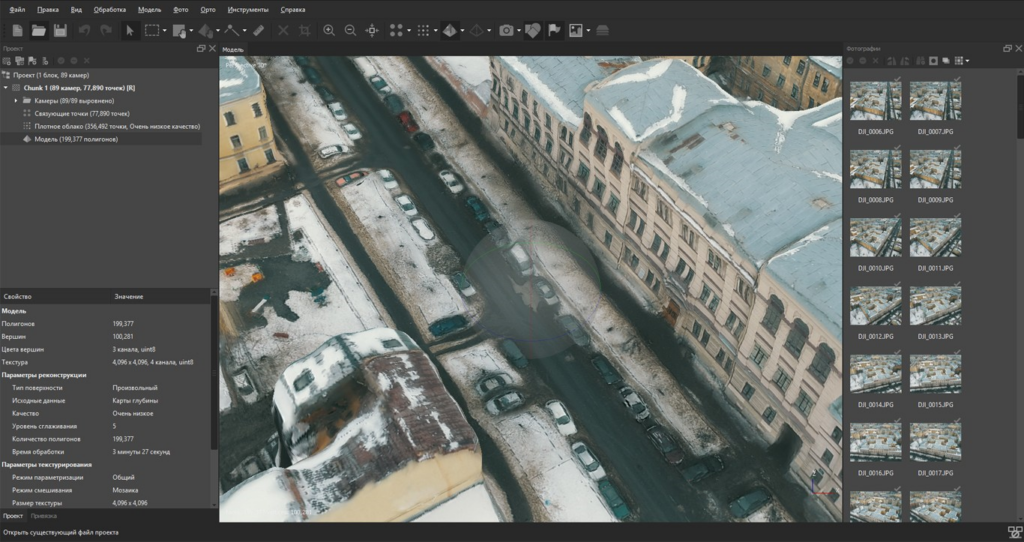
Task: Choose the Rectangle selection tool
Action: (152, 30)
